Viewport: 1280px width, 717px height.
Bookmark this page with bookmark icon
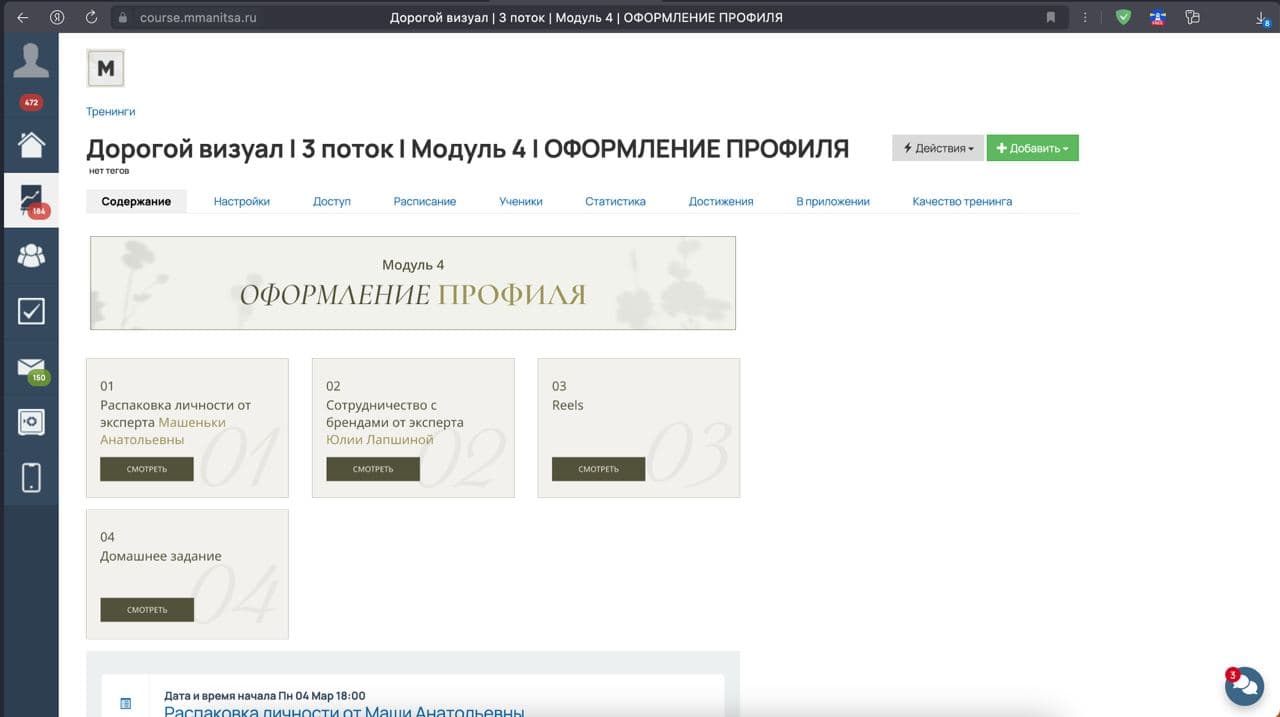click(1051, 17)
